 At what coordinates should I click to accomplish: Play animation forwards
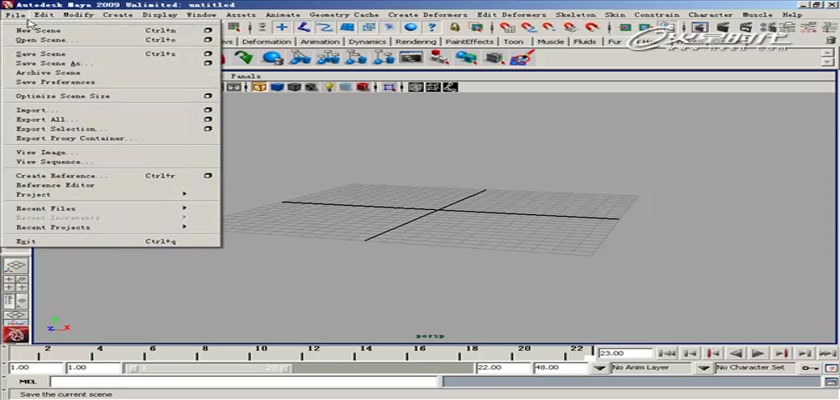(758, 353)
